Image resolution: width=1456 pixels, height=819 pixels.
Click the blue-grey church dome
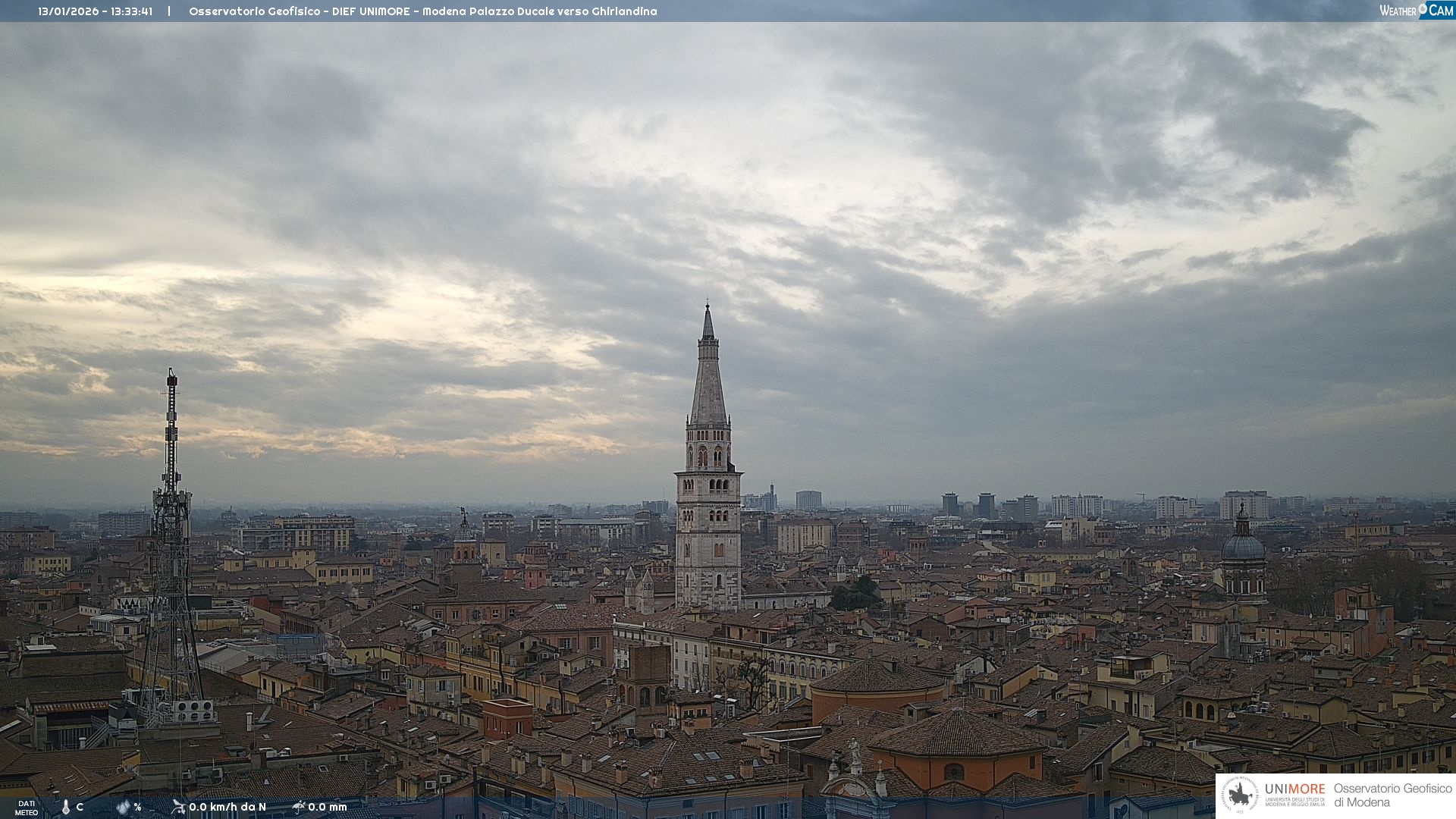[x=1243, y=546]
